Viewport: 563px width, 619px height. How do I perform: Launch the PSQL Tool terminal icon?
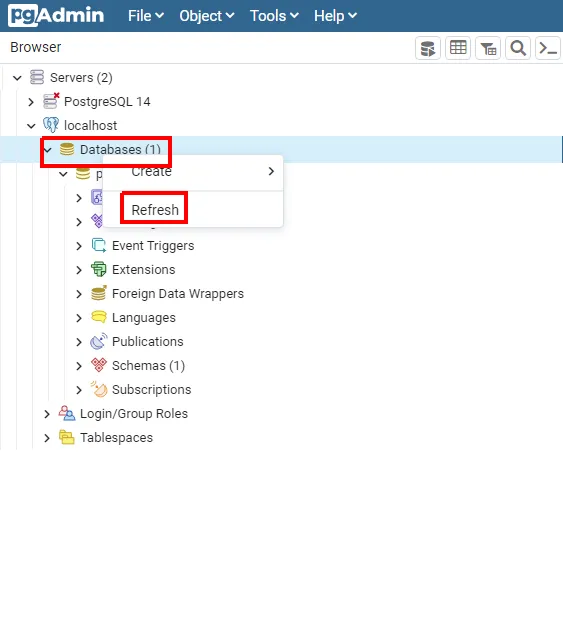click(x=548, y=48)
